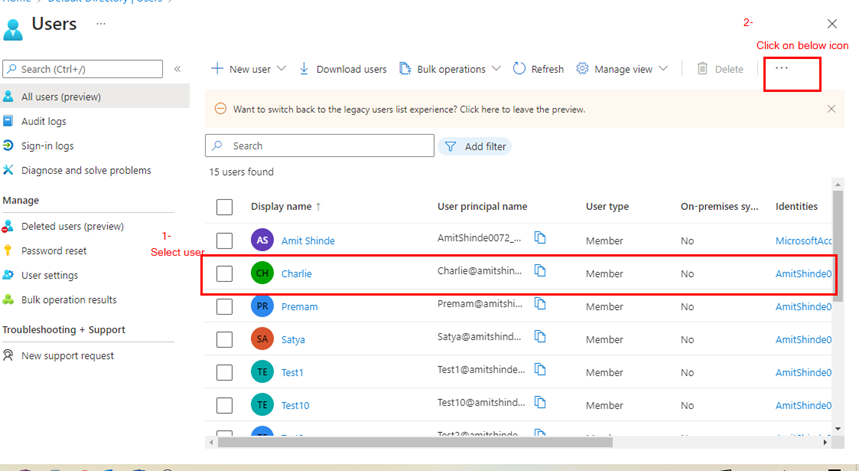Click the Add filter button
The width and height of the screenshot is (859, 471).
coord(475,146)
